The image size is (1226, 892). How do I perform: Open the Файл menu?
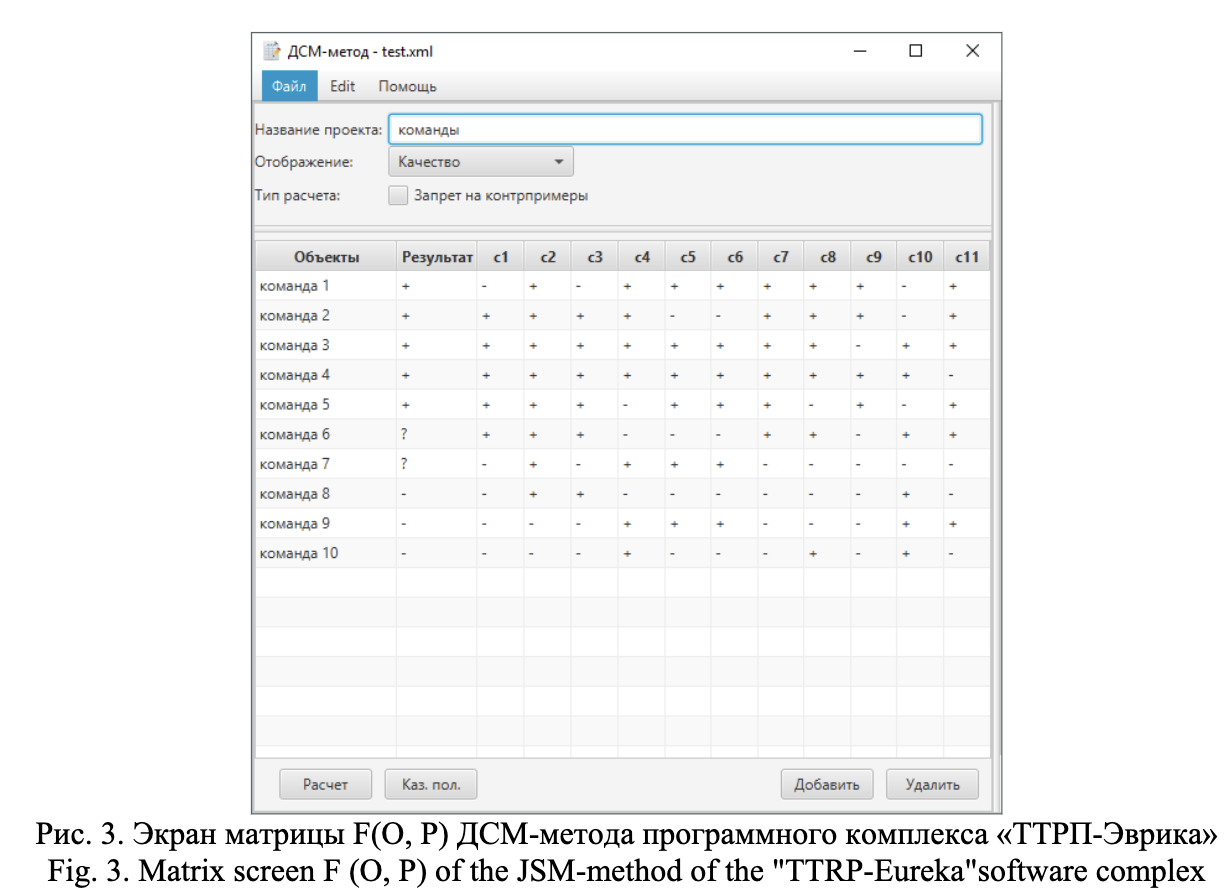coord(289,86)
